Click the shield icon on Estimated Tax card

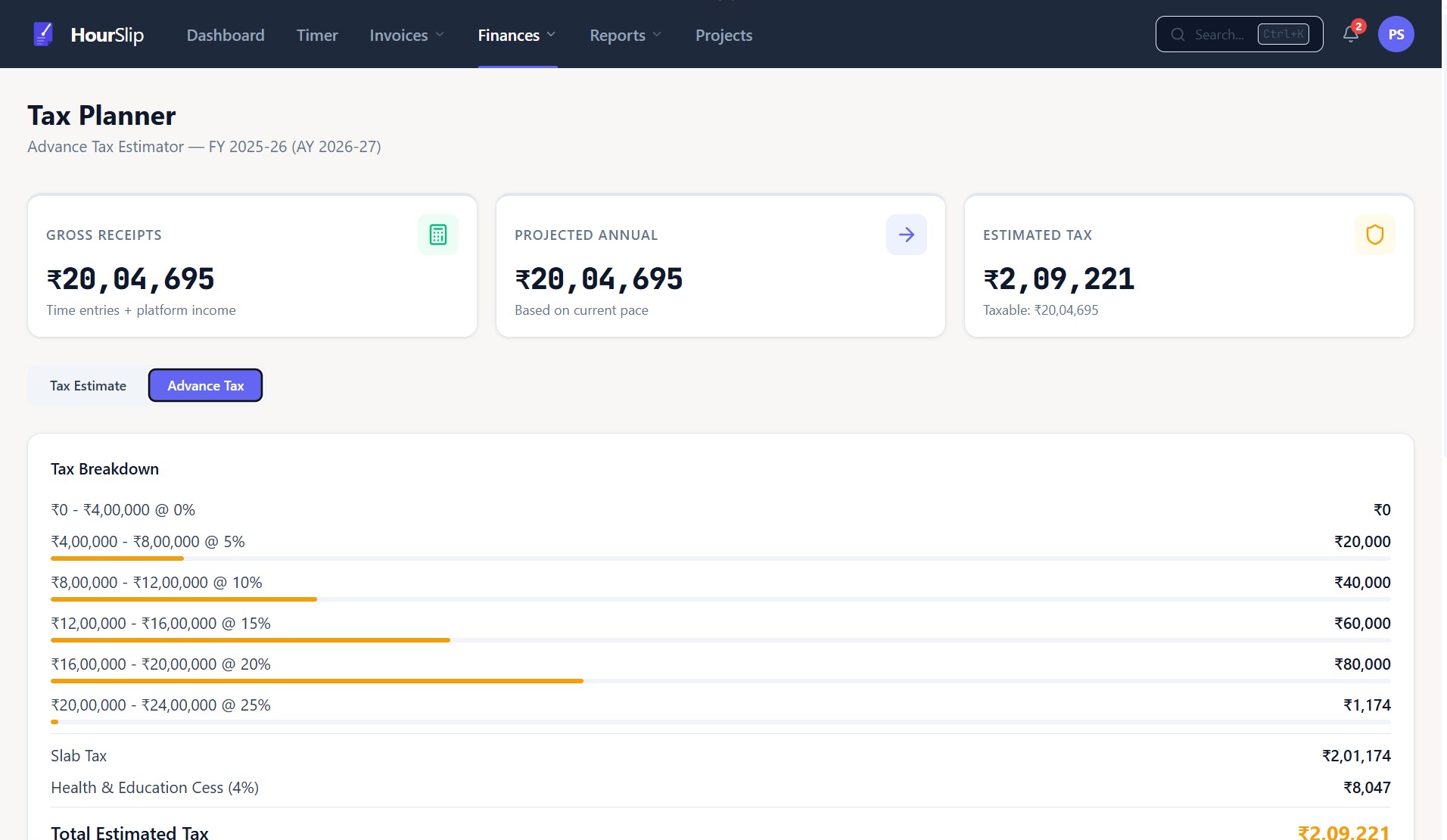[1375, 235]
